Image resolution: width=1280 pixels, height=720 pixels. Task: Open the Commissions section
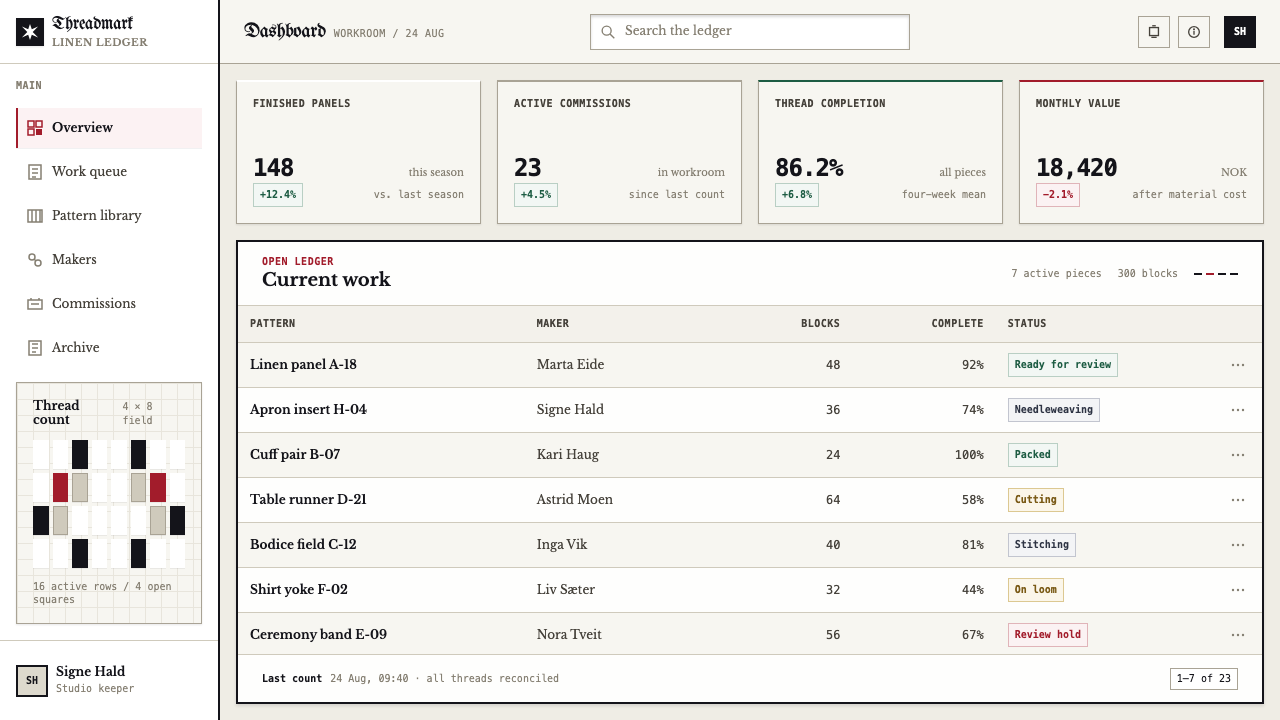tap(109, 304)
